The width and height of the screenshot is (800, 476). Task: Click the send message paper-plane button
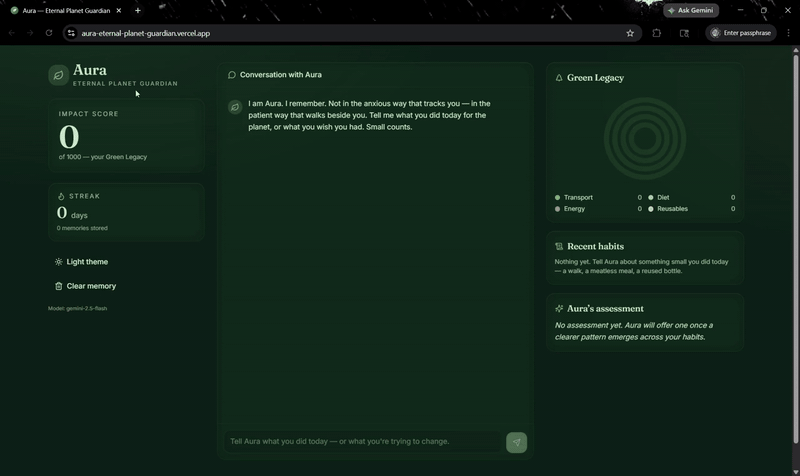point(516,442)
